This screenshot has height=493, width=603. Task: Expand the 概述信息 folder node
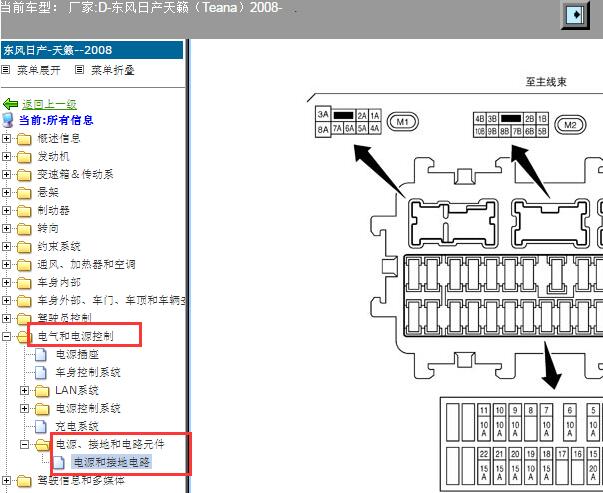6,138
